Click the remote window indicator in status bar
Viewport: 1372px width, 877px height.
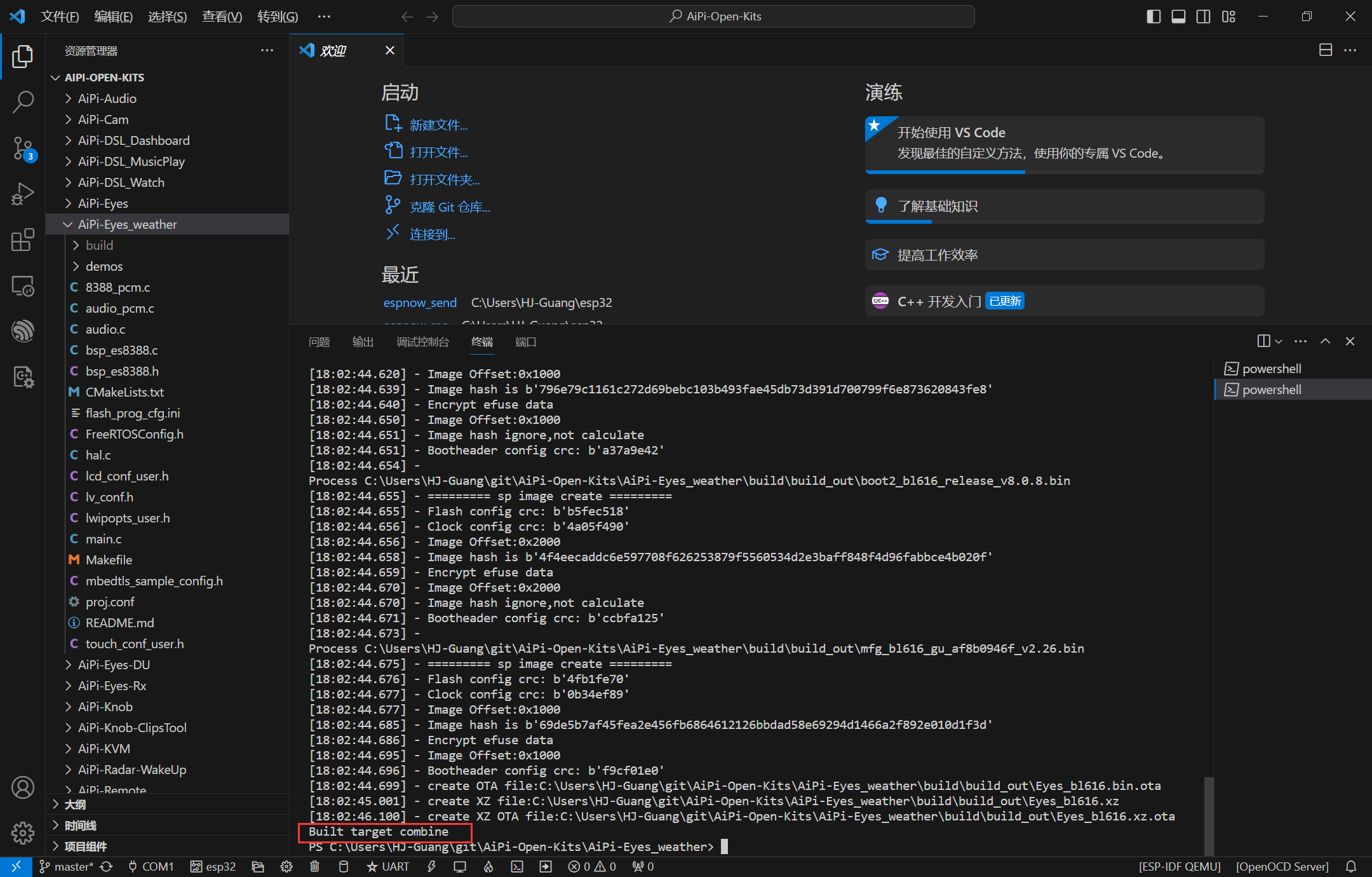click(x=16, y=866)
